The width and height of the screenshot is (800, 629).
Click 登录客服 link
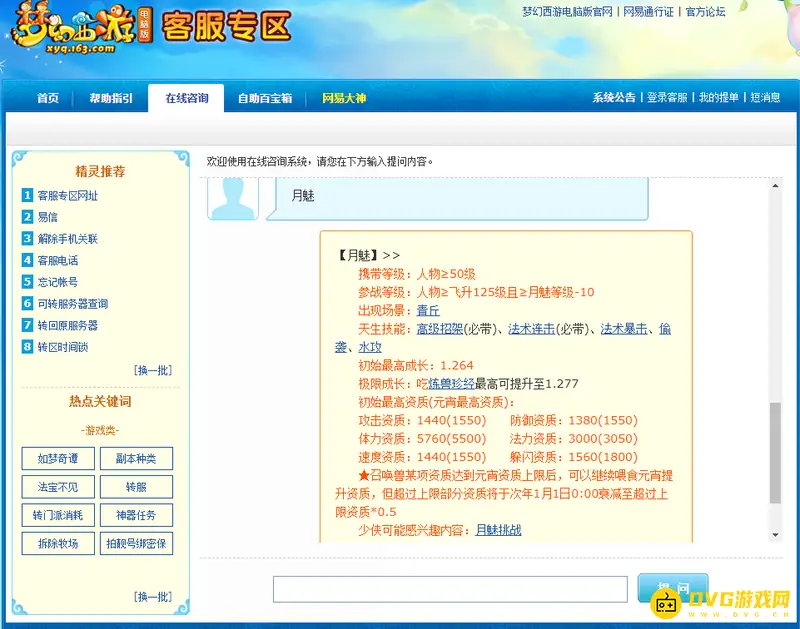tap(667, 97)
